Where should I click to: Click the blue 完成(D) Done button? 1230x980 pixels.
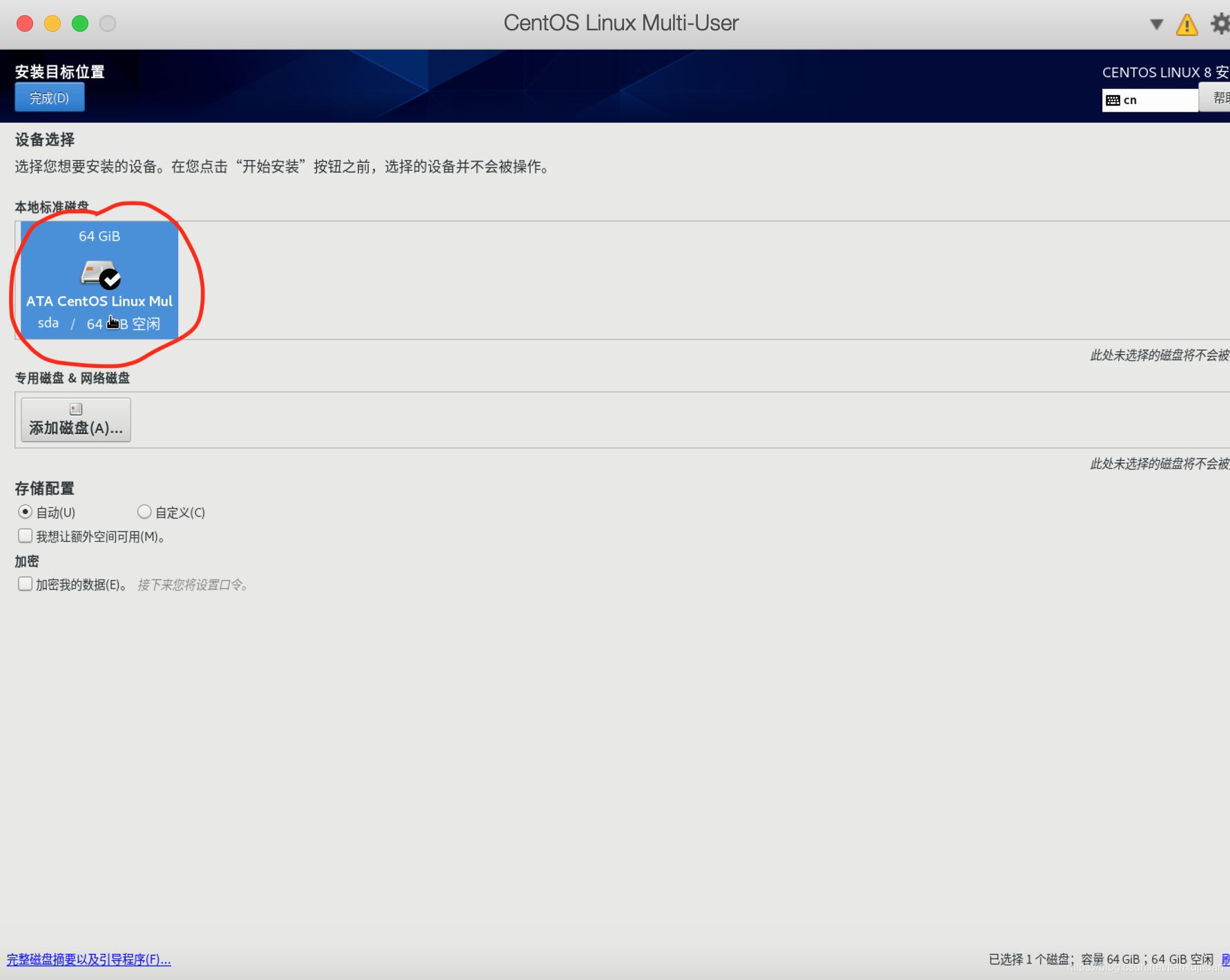(50, 97)
